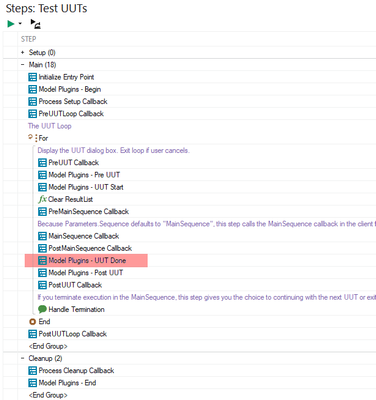Select the Model Plugins - Begin step
376x400 pixels.
[x=70, y=89]
